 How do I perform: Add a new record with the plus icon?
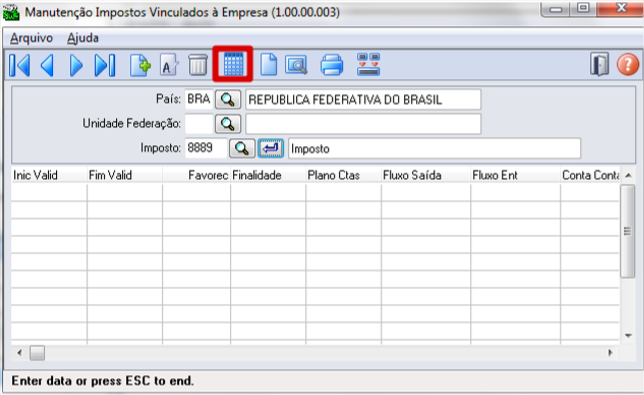[140, 65]
